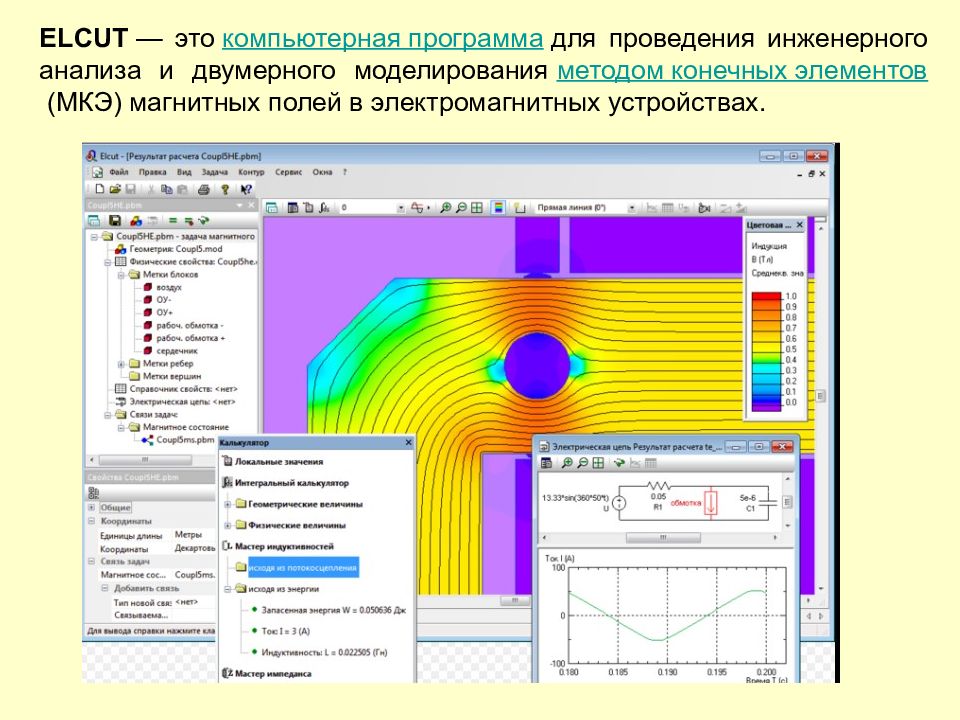
Task: Click the Local values icon in Calculator
Action: coord(227,461)
